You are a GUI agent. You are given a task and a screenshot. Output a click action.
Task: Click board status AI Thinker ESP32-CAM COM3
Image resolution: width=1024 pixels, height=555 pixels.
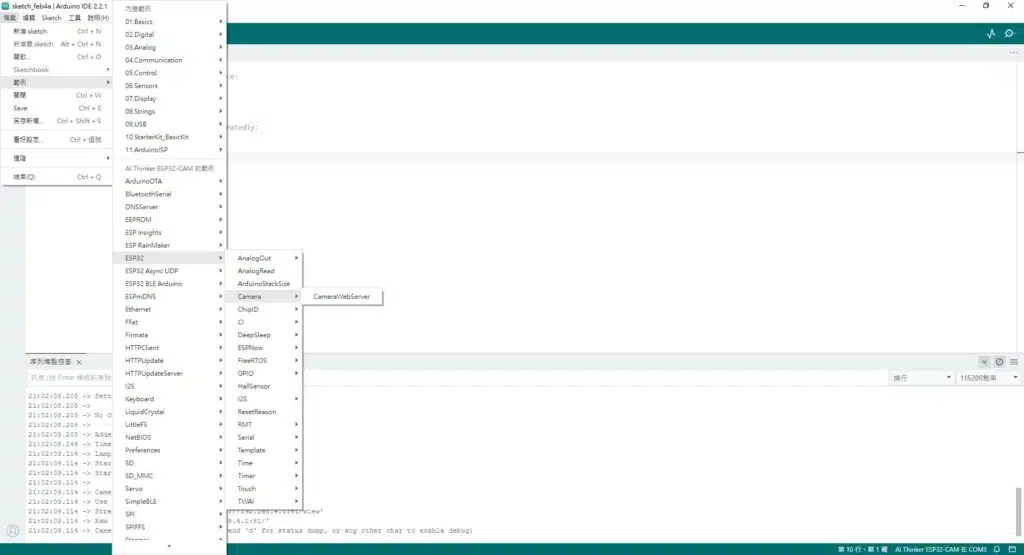[940, 550]
